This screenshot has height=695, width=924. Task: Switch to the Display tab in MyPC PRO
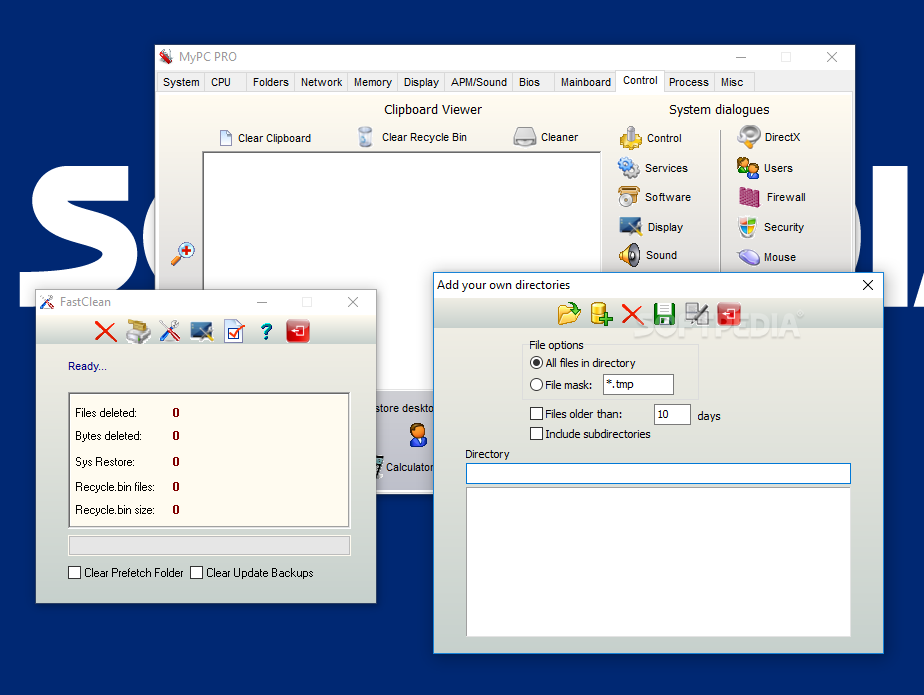click(421, 82)
